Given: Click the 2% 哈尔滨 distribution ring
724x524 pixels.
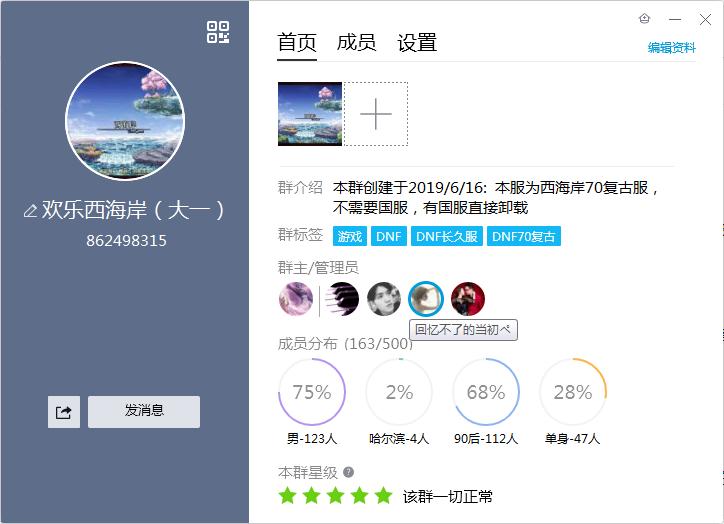Looking at the screenshot, I should point(399,392).
